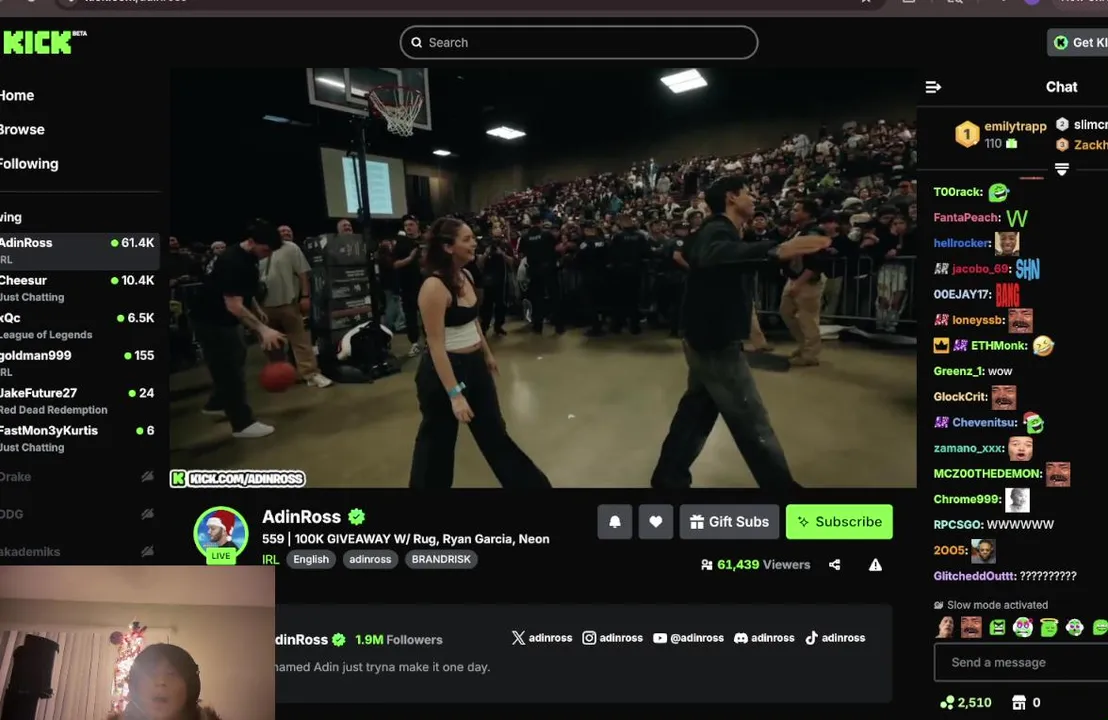The width and height of the screenshot is (1108, 720).
Task: Select the xQc channel in the sidebar
Action: tap(79, 326)
